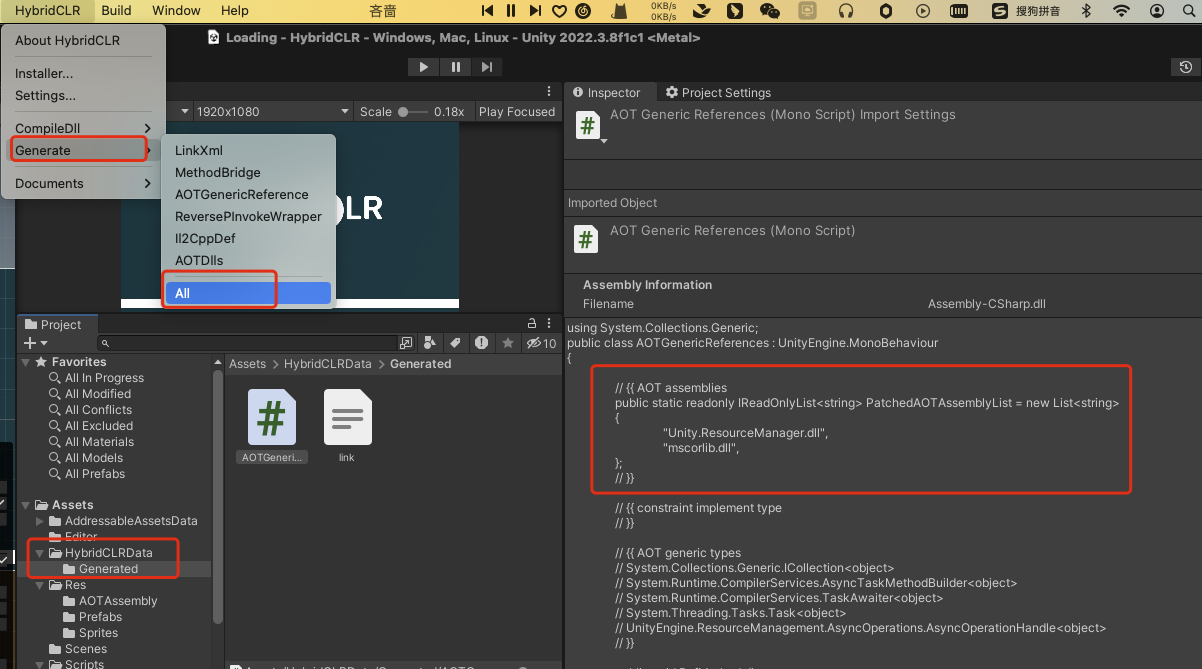Click the open in Search window icon

click(406, 343)
